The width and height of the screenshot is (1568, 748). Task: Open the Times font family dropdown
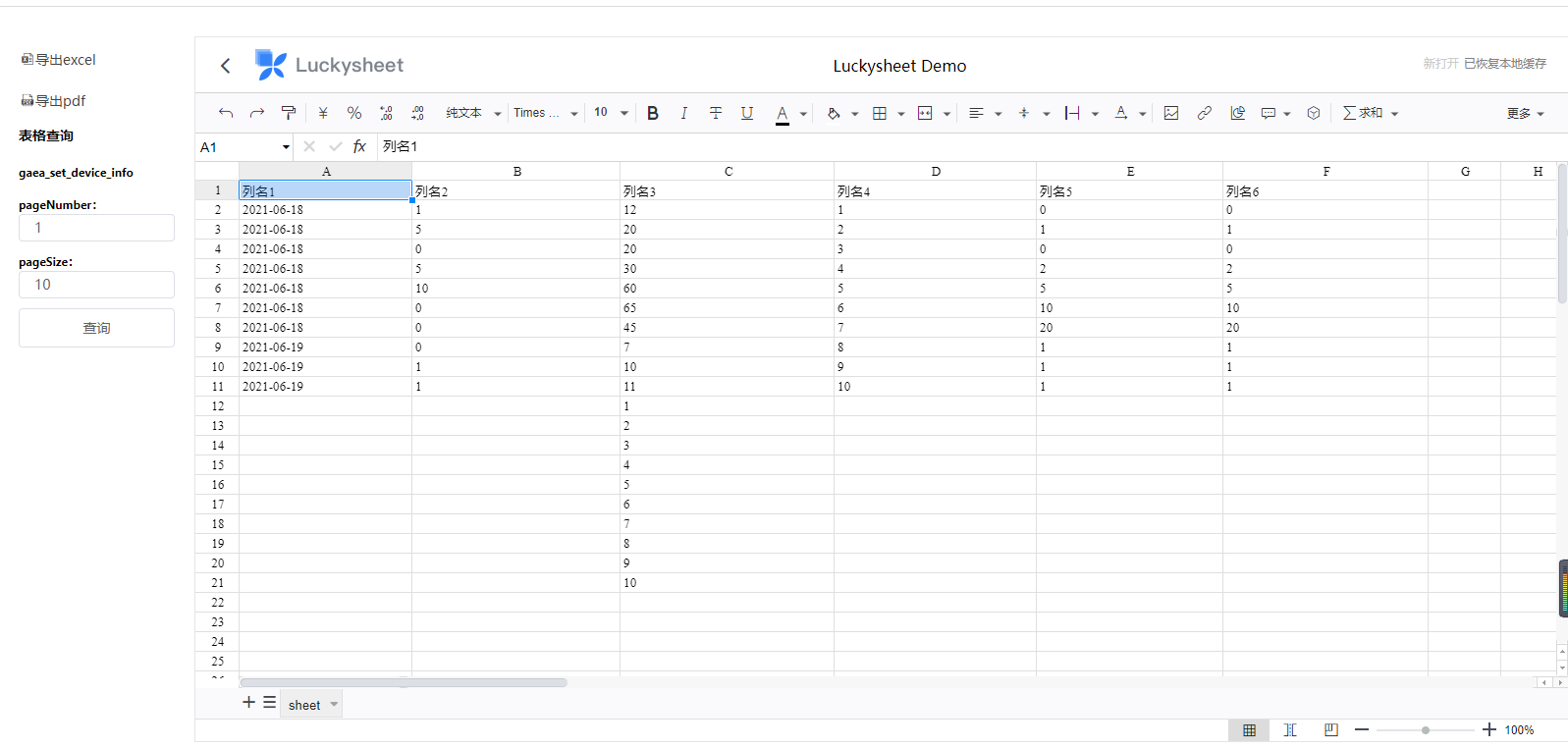click(546, 113)
